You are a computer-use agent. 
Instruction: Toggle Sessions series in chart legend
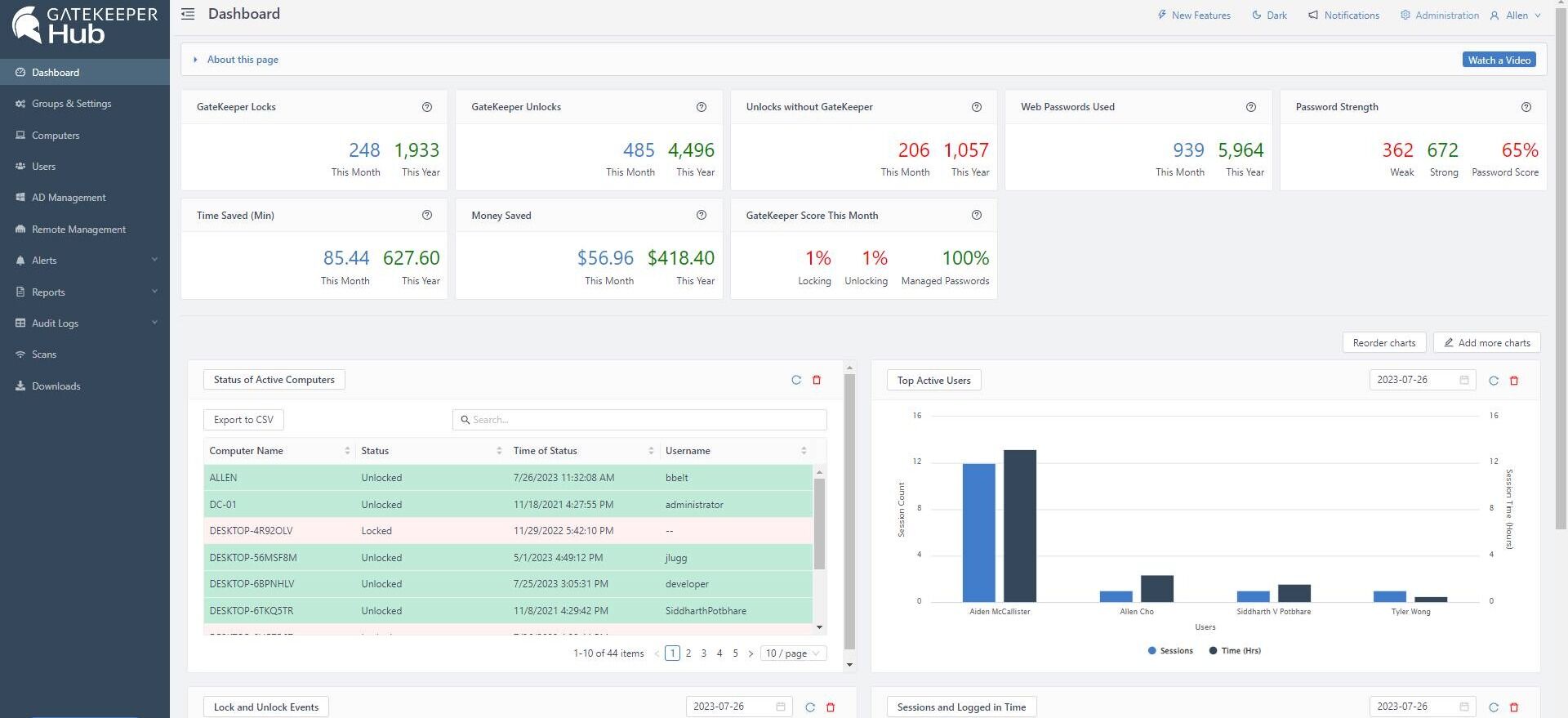point(1170,651)
